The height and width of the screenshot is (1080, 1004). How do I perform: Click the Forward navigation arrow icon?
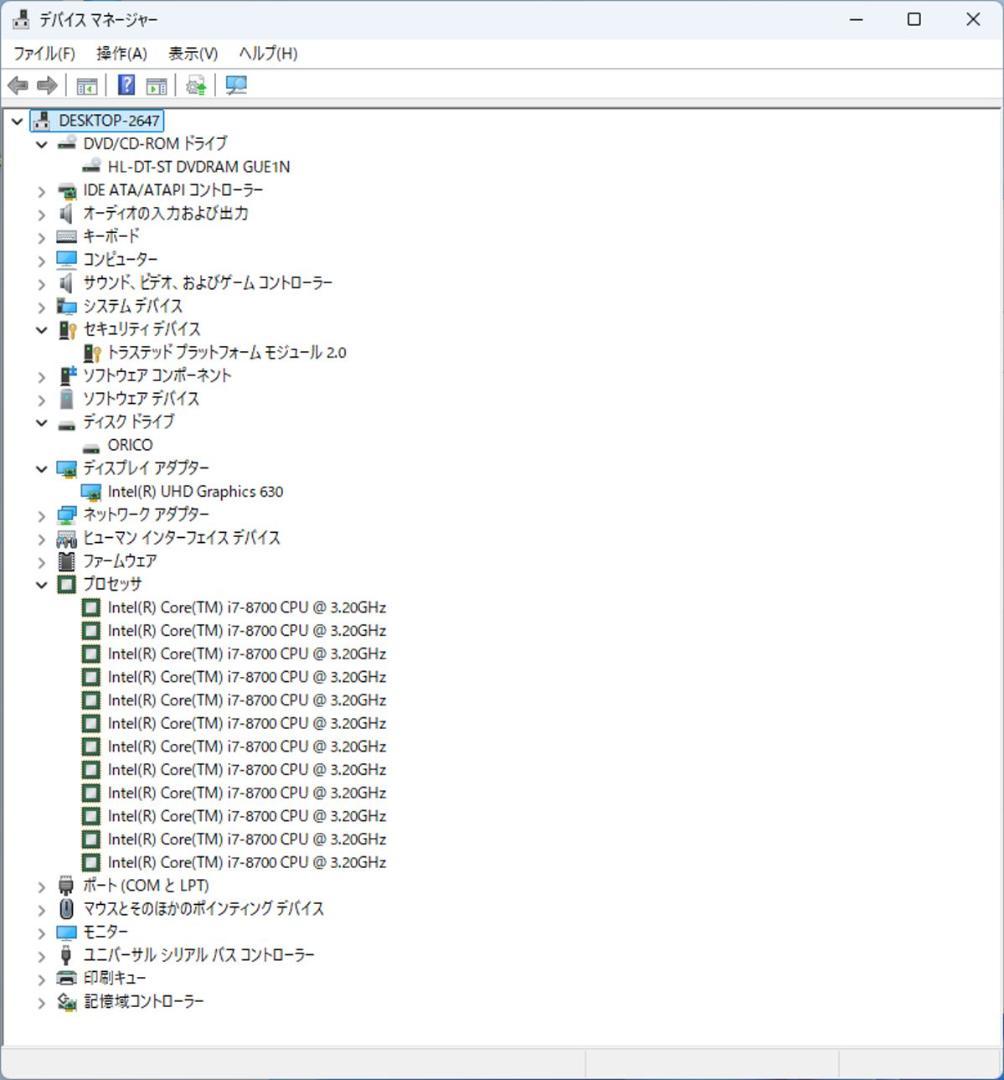(46, 85)
